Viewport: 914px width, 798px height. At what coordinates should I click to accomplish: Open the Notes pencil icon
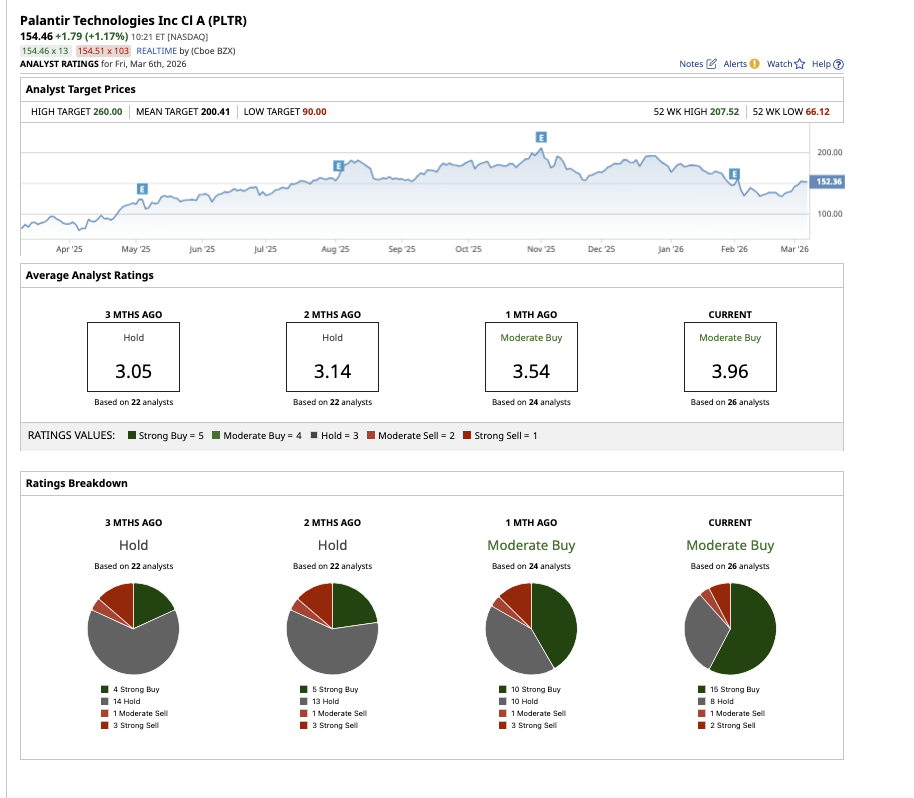[x=711, y=64]
